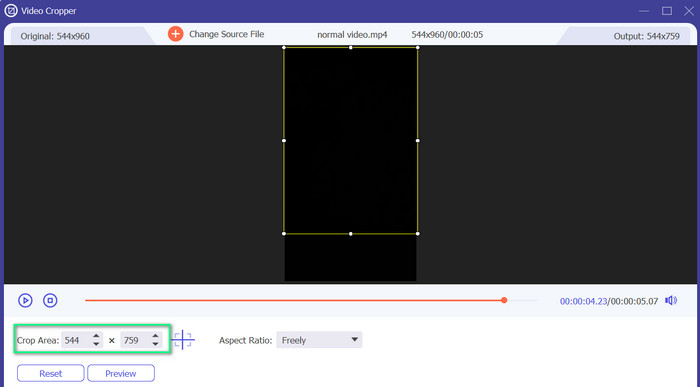Click the Reset button
This screenshot has height=387, width=700.
pyautogui.click(x=50, y=374)
